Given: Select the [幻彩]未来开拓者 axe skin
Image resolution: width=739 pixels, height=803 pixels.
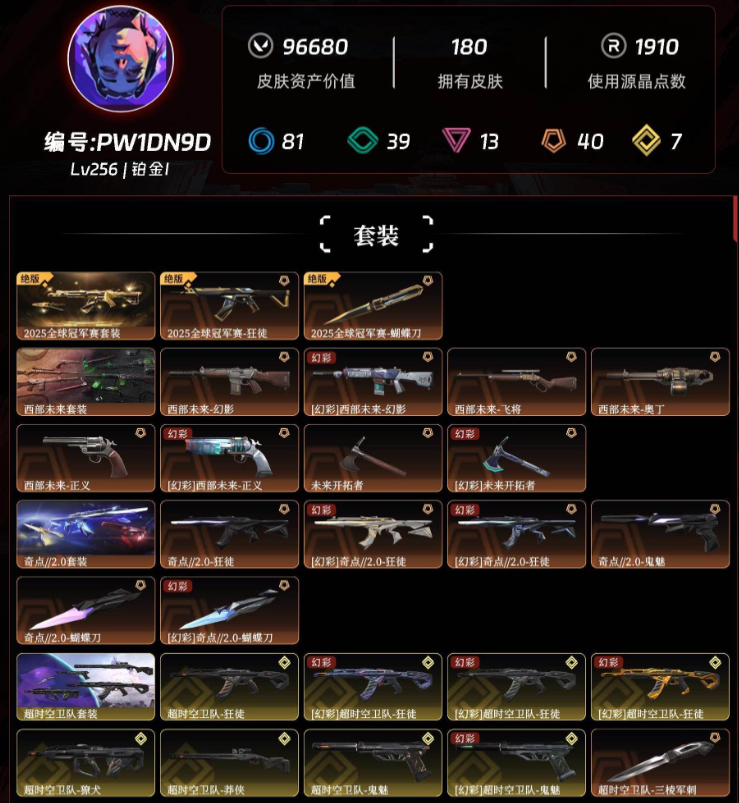Looking at the screenshot, I should (x=516, y=458).
